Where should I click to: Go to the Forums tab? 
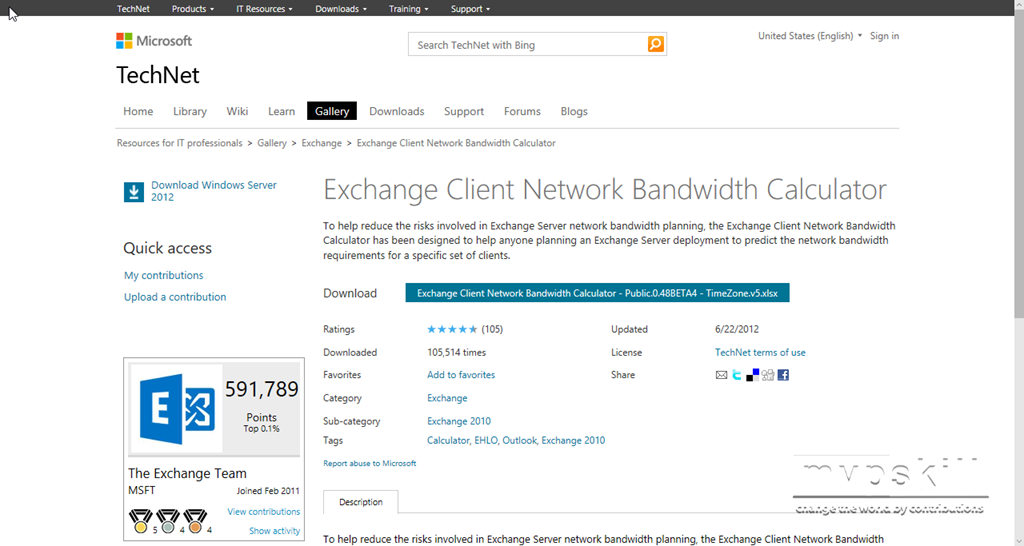click(x=522, y=111)
